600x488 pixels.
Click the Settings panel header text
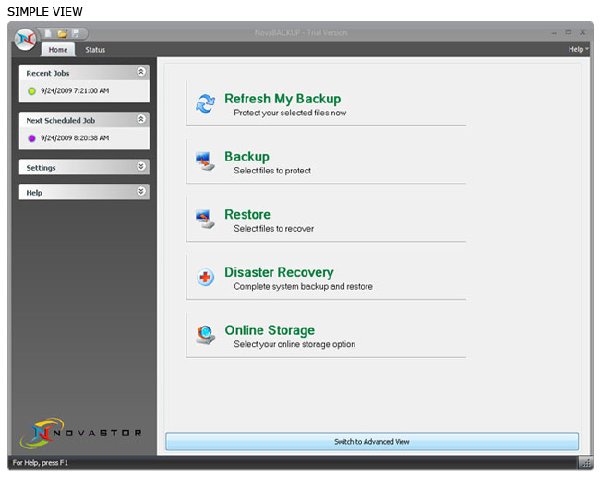click(41, 168)
